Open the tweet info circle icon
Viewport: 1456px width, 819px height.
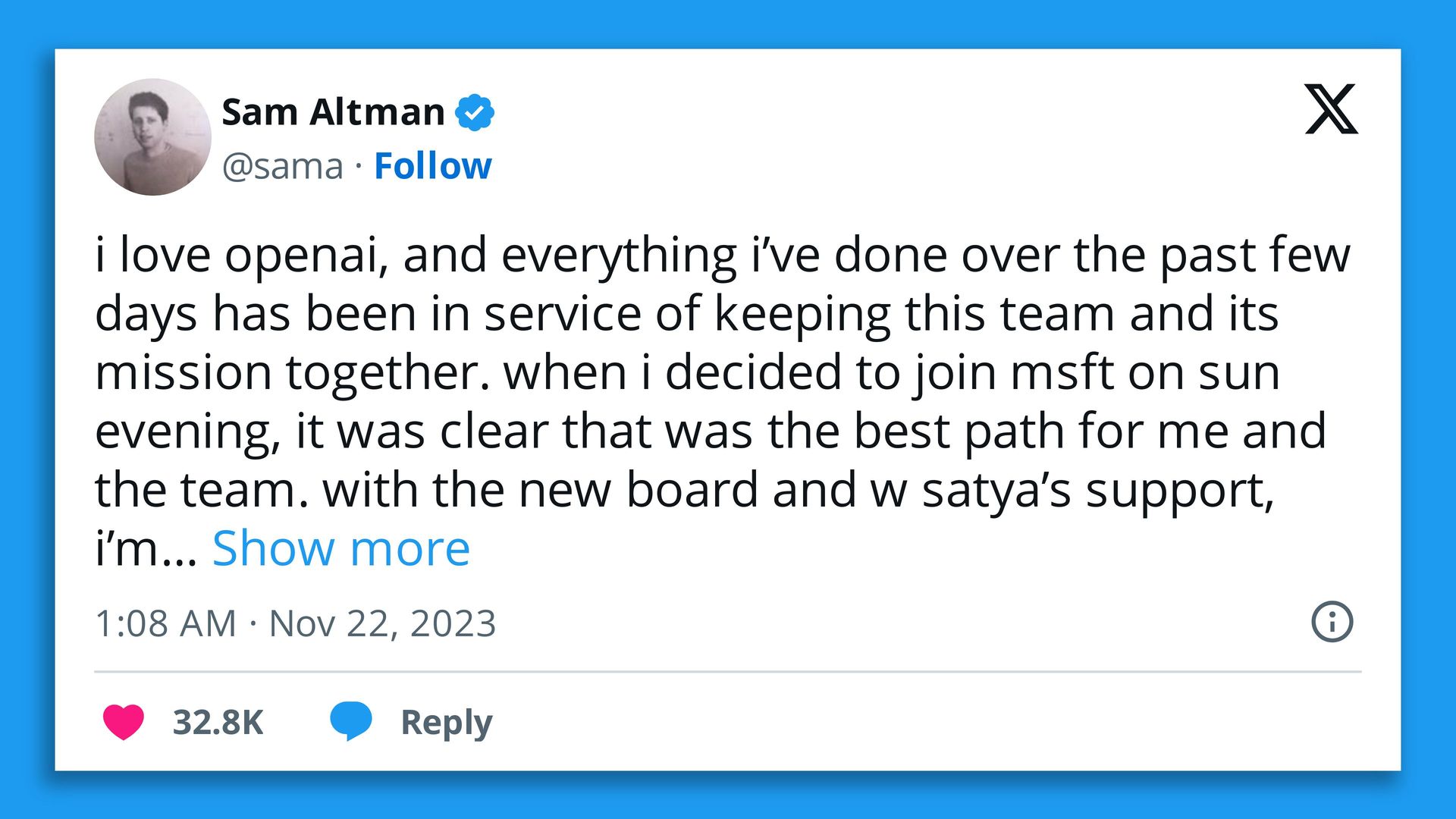tap(1332, 622)
